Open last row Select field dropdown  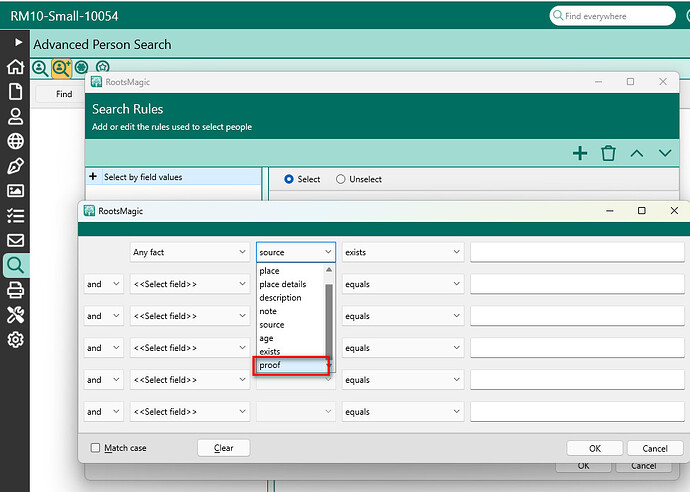tap(190, 411)
